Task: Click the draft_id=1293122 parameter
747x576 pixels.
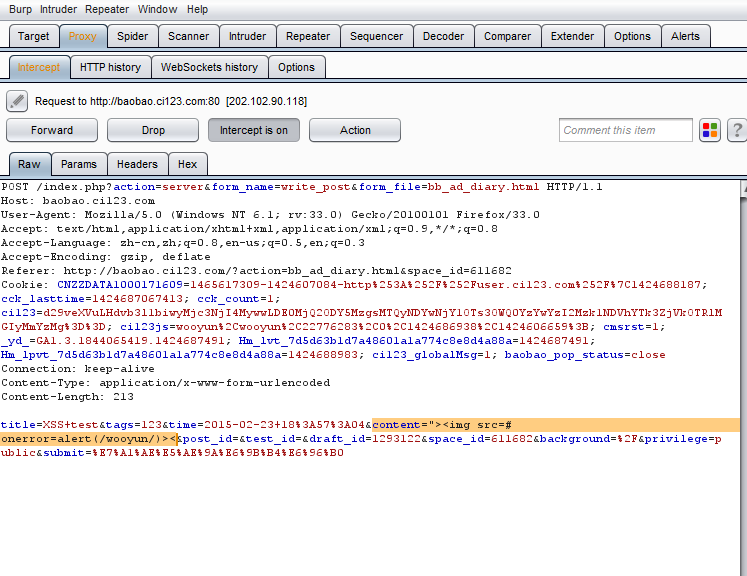Action: (x=365, y=439)
